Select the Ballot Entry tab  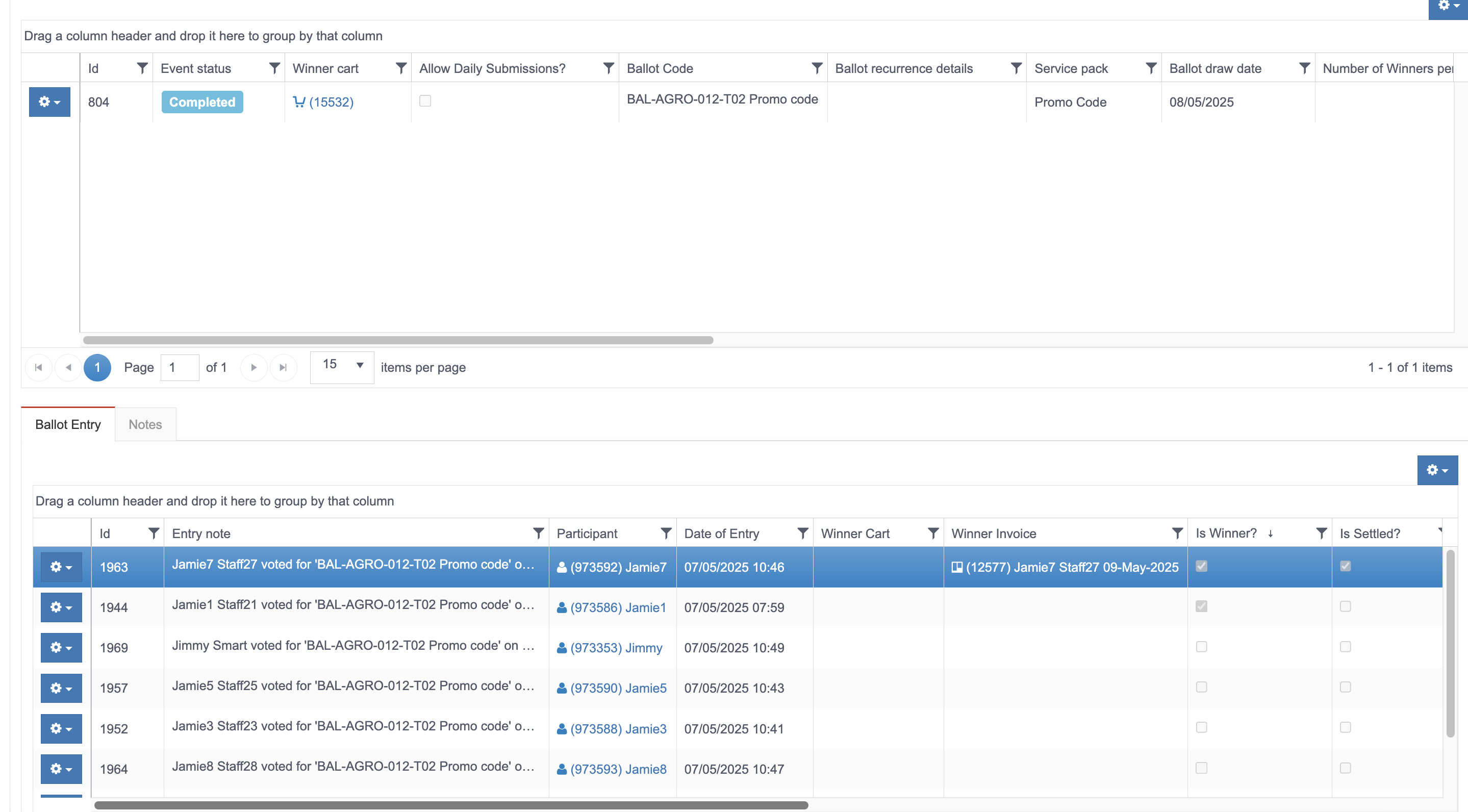(x=68, y=424)
